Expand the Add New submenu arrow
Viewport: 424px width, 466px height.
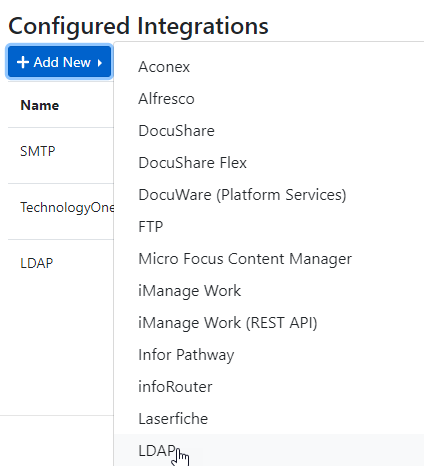100,62
